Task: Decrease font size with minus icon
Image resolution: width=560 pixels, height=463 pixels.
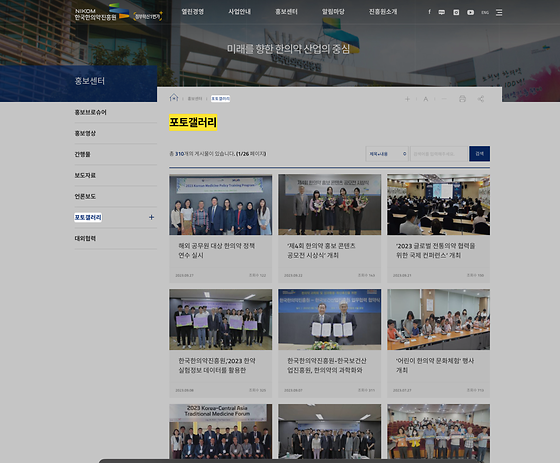Action: (444, 99)
